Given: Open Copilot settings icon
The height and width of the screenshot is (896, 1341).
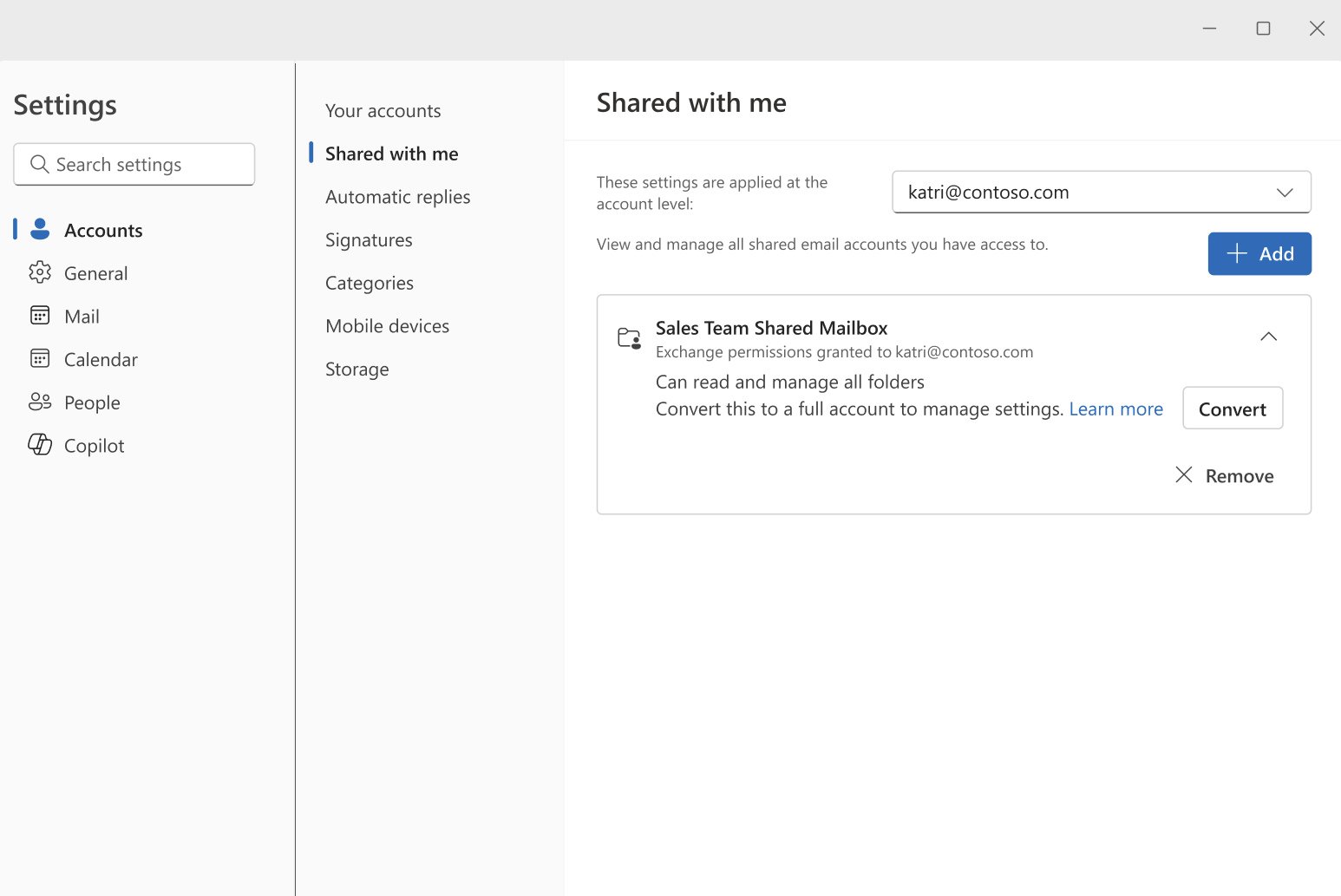Looking at the screenshot, I should tap(40, 444).
